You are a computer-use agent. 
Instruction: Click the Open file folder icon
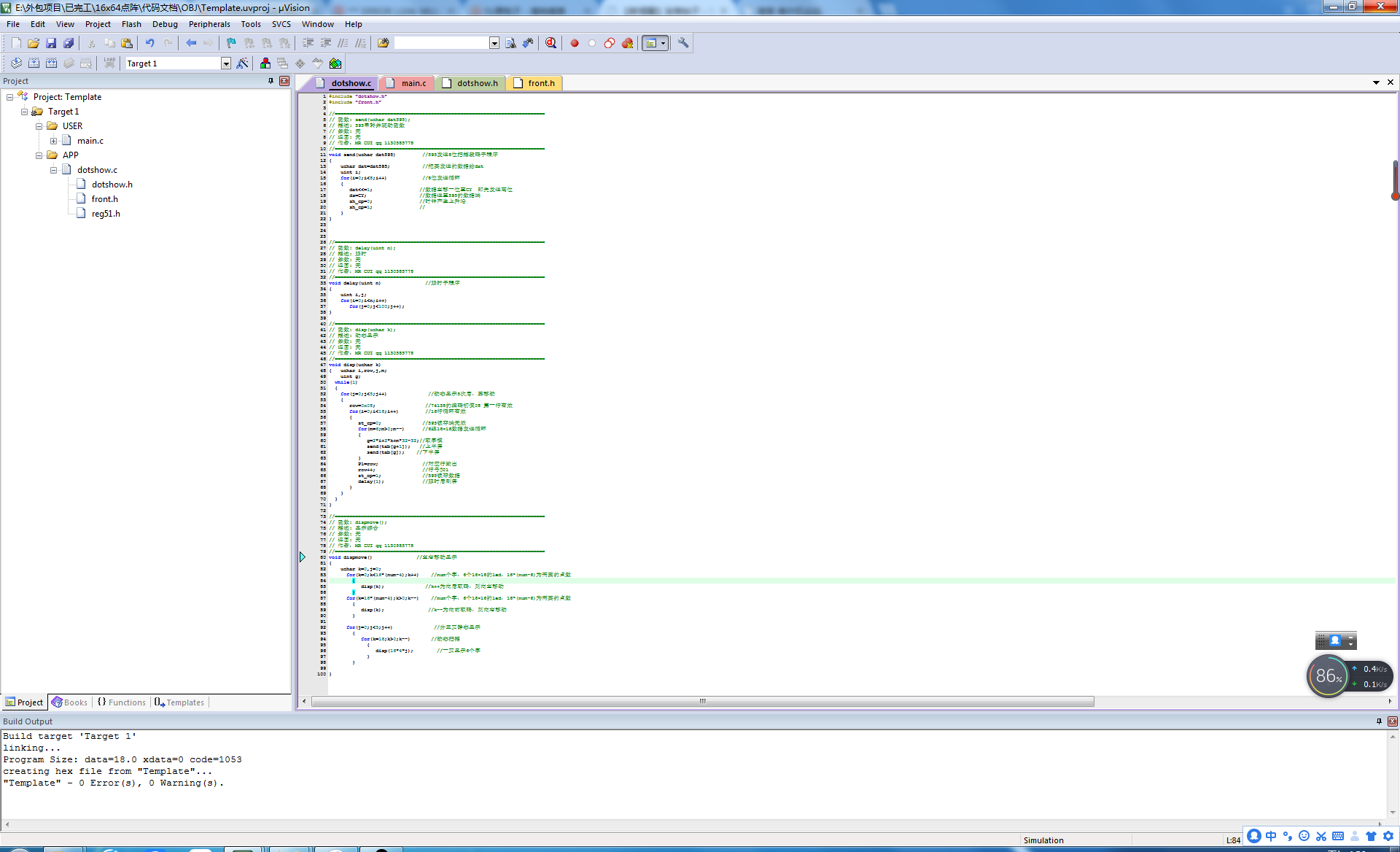click(34, 43)
